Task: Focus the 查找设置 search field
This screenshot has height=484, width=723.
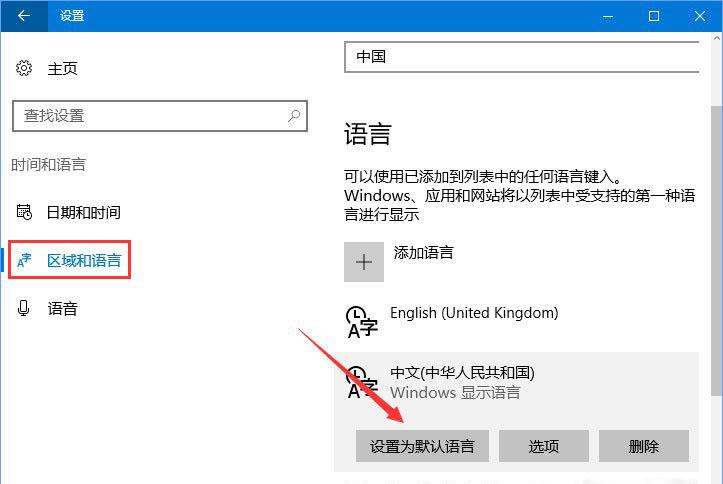Action: [x=160, y=116]
